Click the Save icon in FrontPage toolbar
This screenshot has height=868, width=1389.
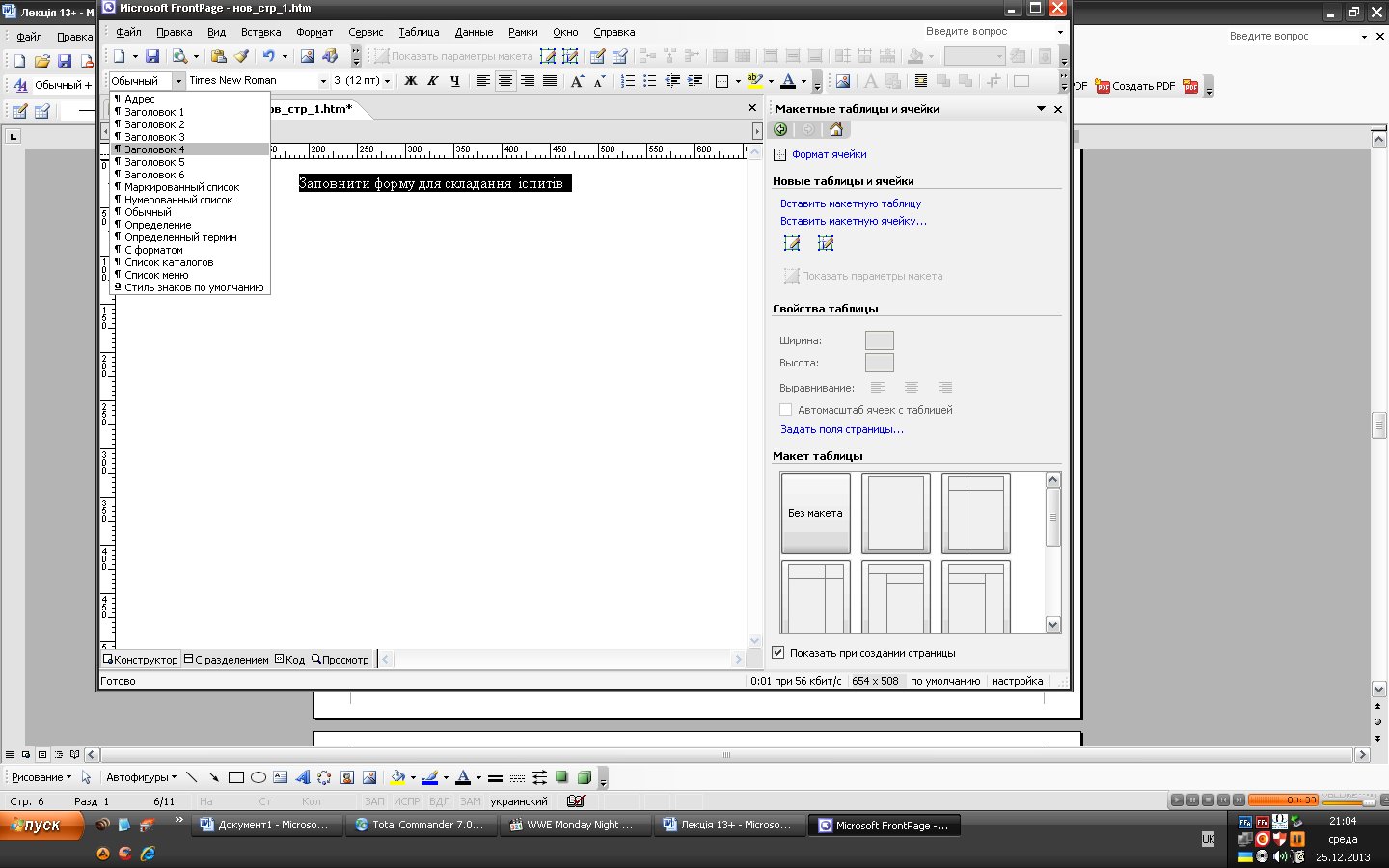coord(152,57)
